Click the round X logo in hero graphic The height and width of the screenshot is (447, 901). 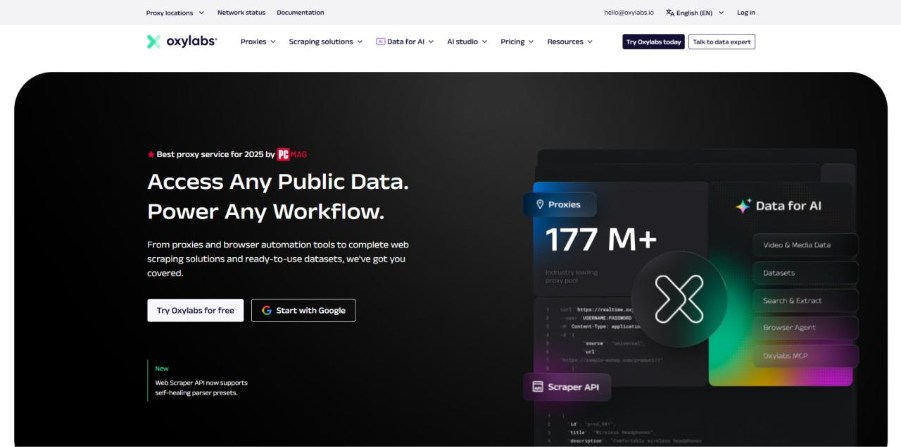[679, 299]
